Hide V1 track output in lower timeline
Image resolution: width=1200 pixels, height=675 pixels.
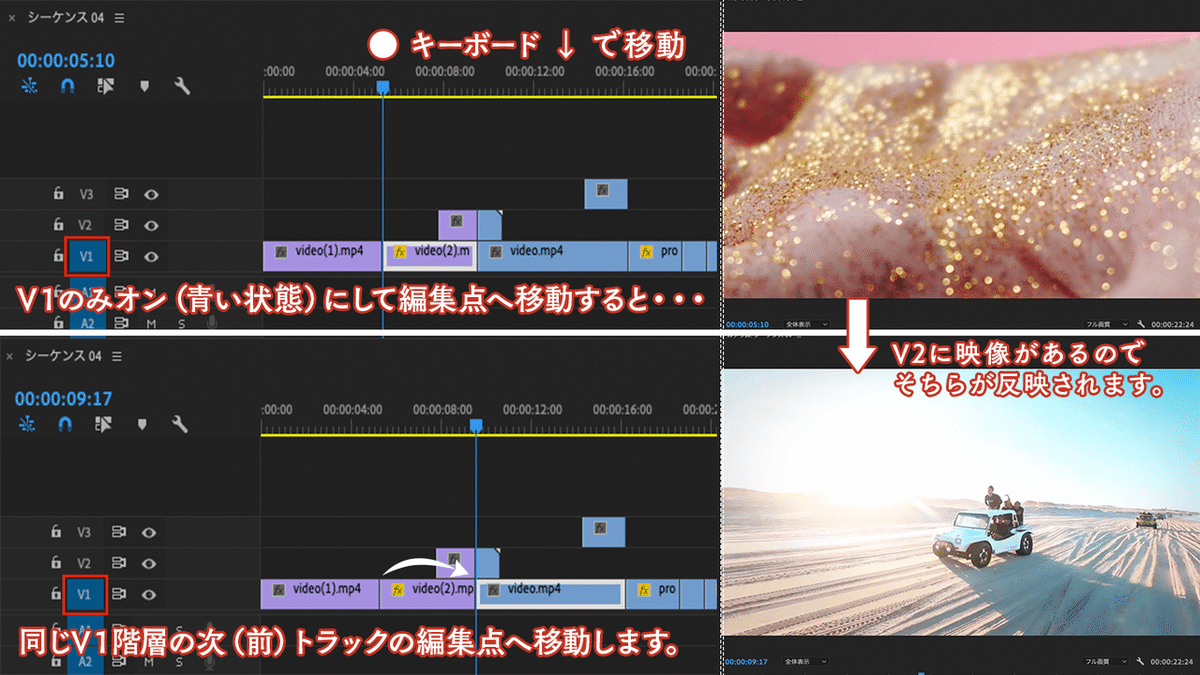pos(149,594)
